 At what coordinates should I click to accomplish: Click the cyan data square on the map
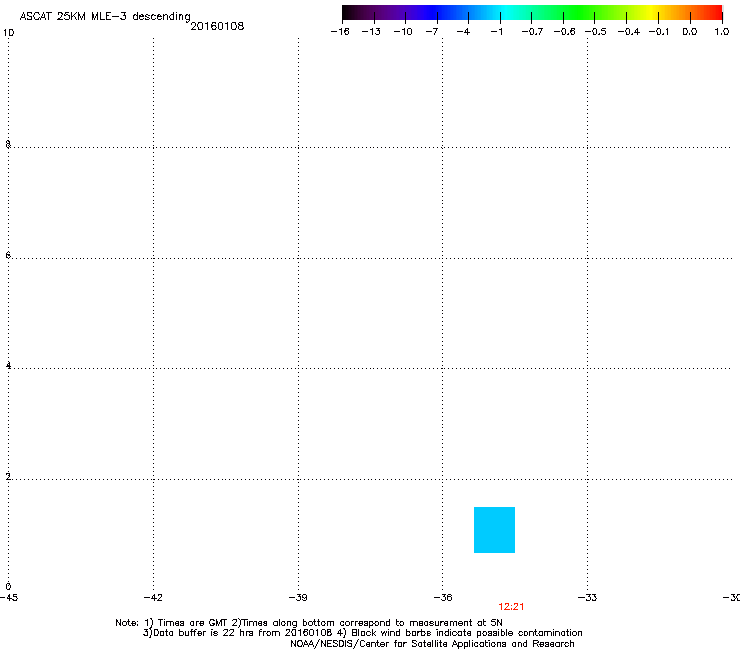(494, 530)
